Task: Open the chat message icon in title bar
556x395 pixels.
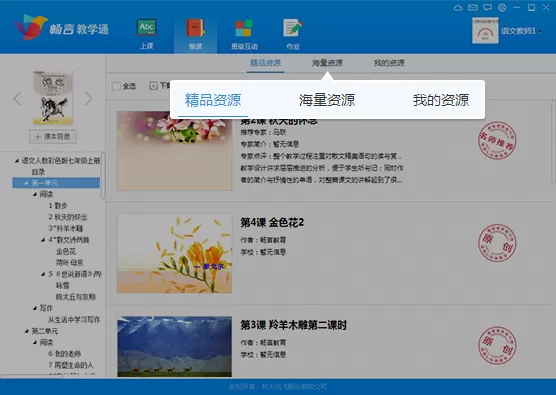Action: (488, 7)
